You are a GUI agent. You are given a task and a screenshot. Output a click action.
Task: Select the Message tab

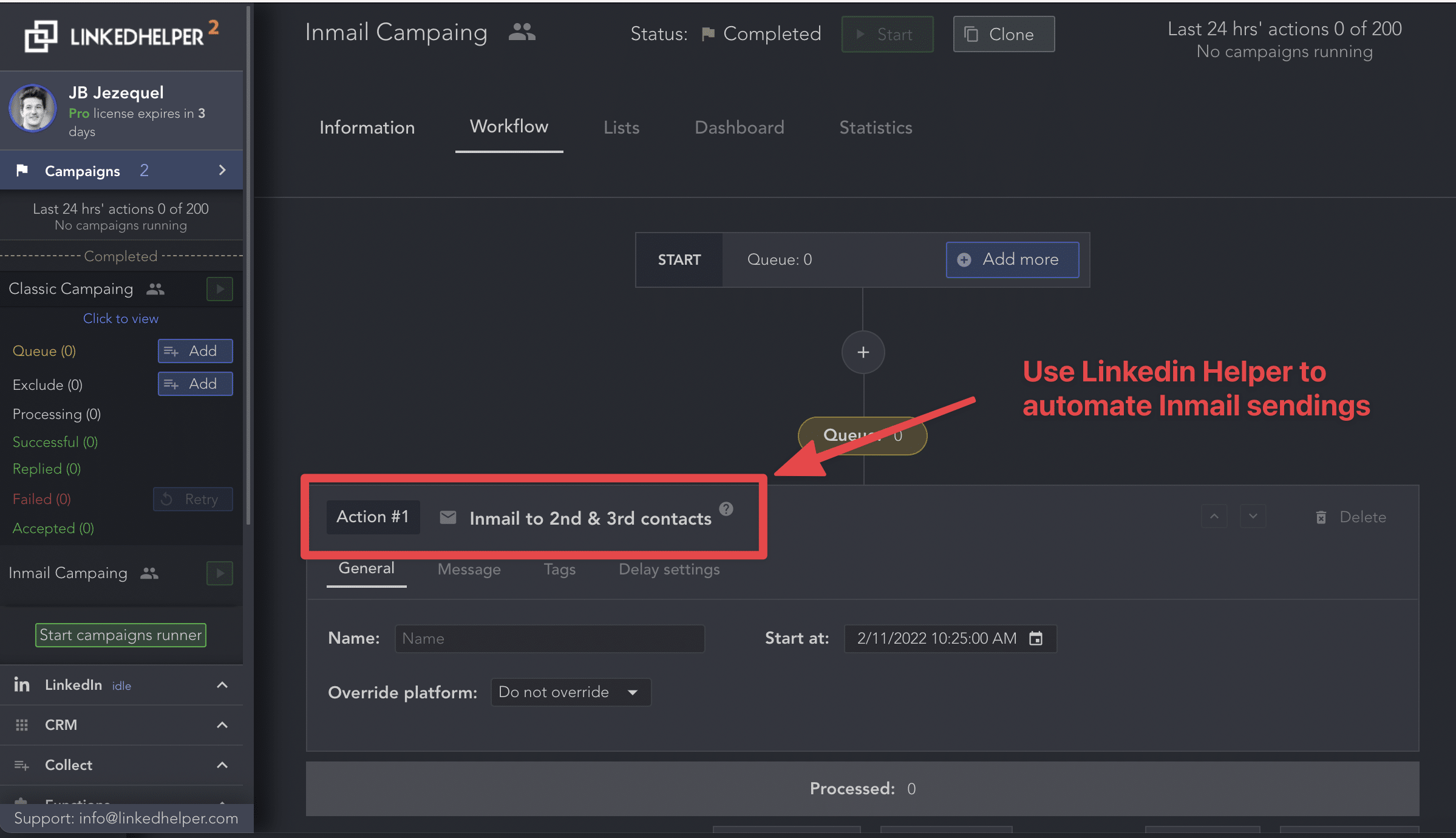coord(469,569)
